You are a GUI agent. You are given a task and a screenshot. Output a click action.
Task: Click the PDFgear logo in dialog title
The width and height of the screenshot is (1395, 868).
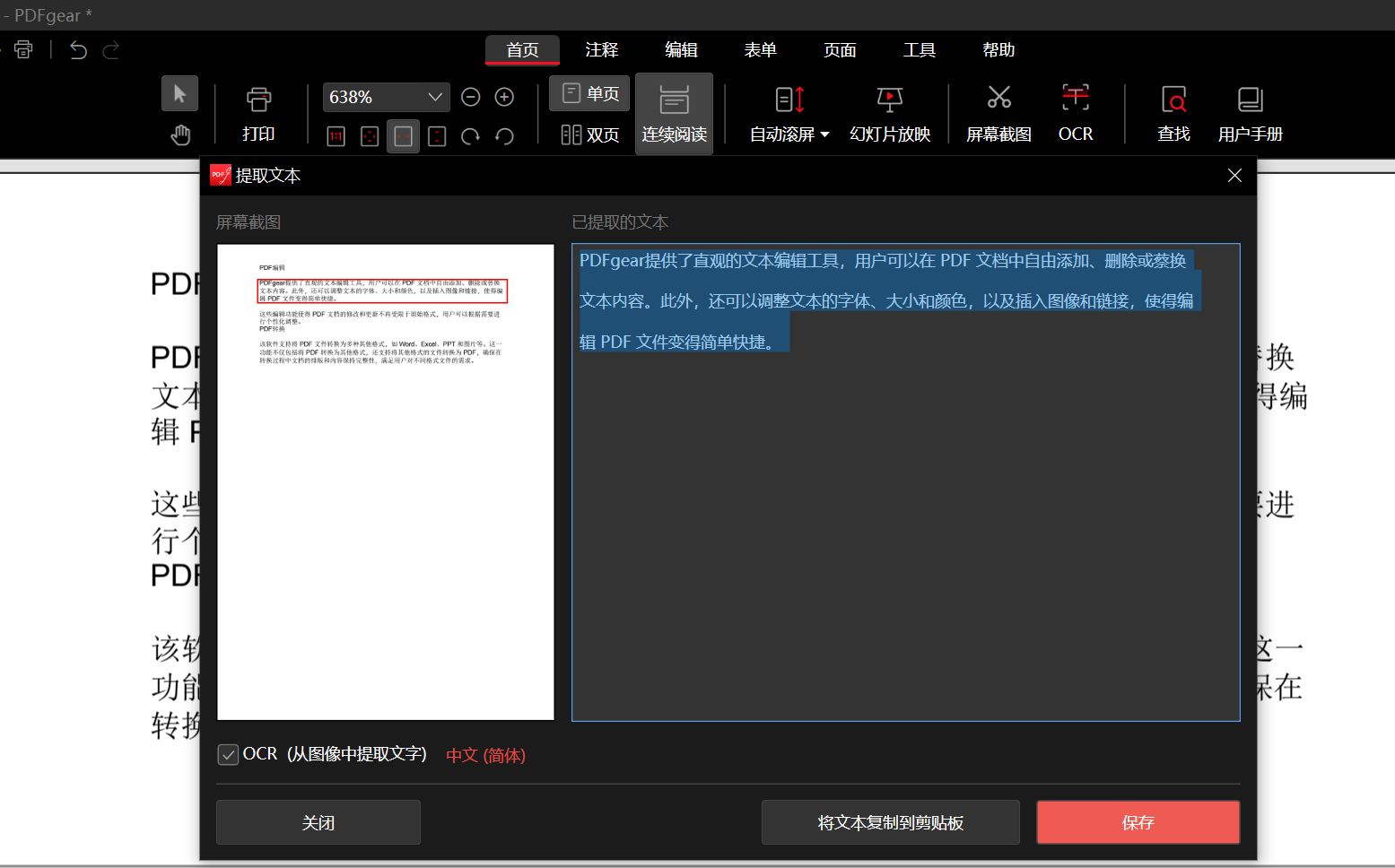[221, 175]
